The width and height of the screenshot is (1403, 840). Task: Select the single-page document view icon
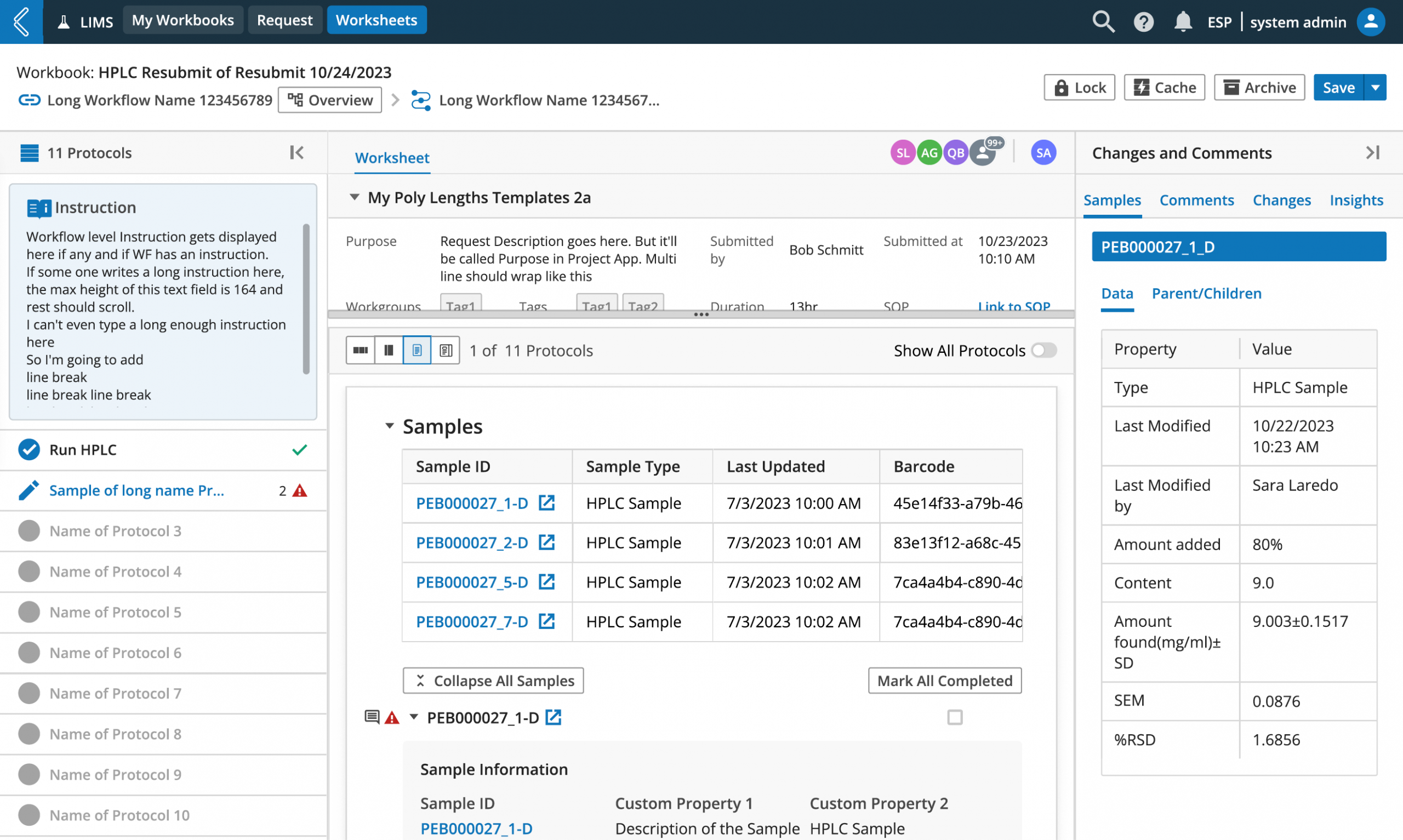click(417, 350)
